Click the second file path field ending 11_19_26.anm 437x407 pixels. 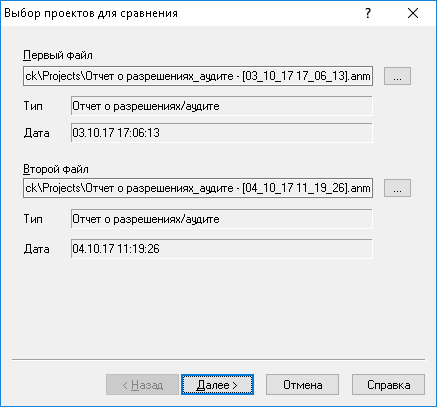(198, 188)
